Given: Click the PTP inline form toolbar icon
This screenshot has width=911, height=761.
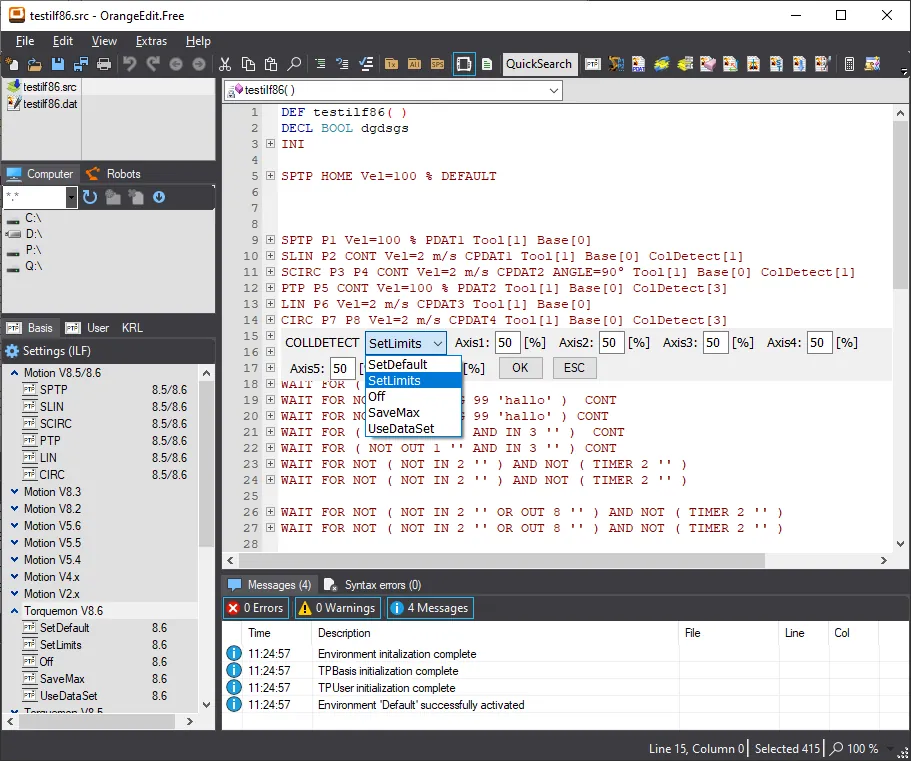Looking at the screenshot, I should pyautogui.click(x=593, y=64).
